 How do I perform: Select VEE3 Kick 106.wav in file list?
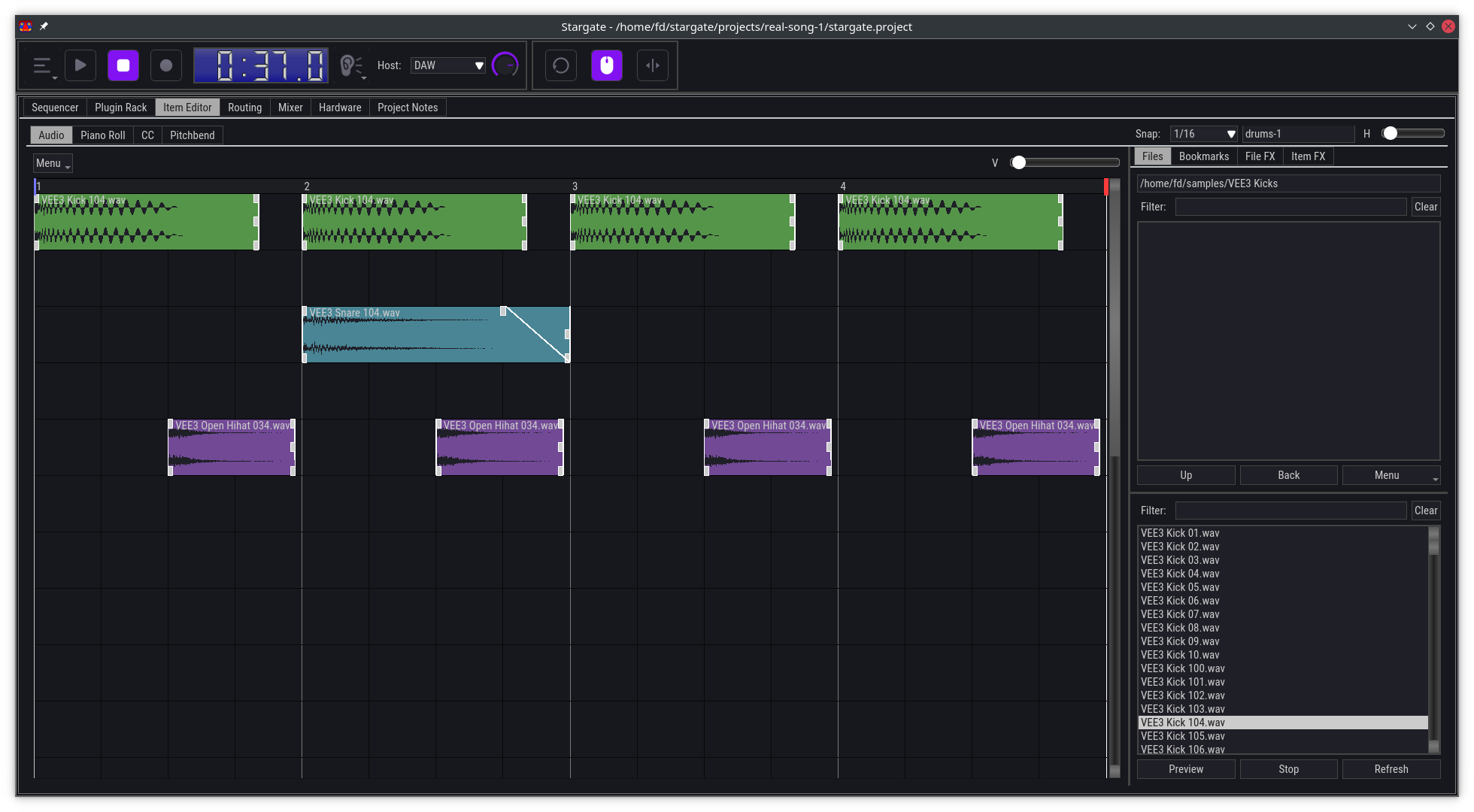pos(1283,749)
